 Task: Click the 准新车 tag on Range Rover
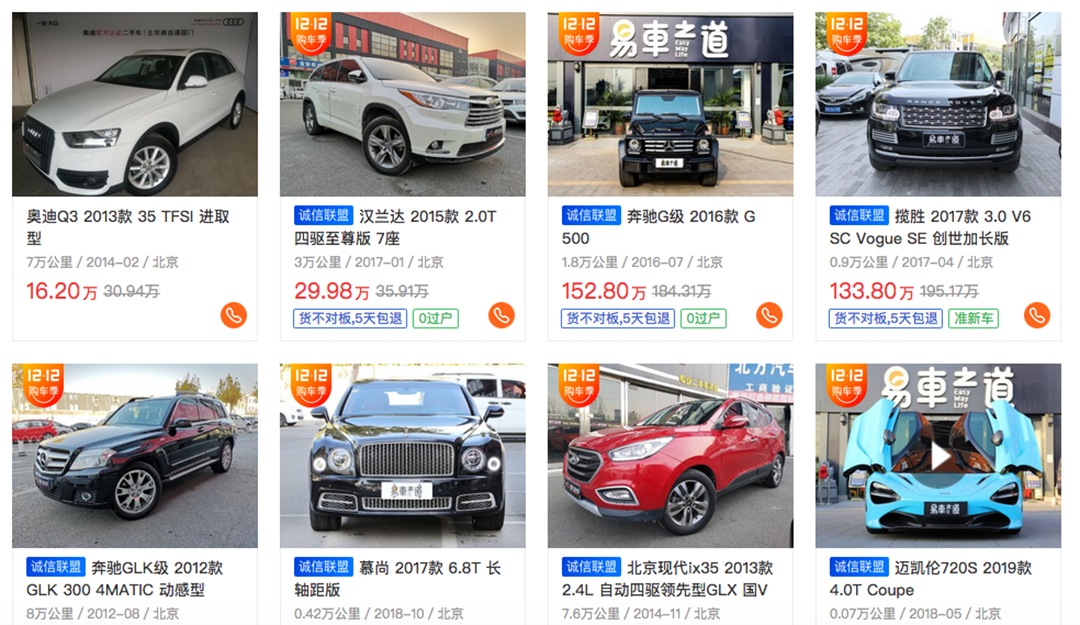point(973,318)
